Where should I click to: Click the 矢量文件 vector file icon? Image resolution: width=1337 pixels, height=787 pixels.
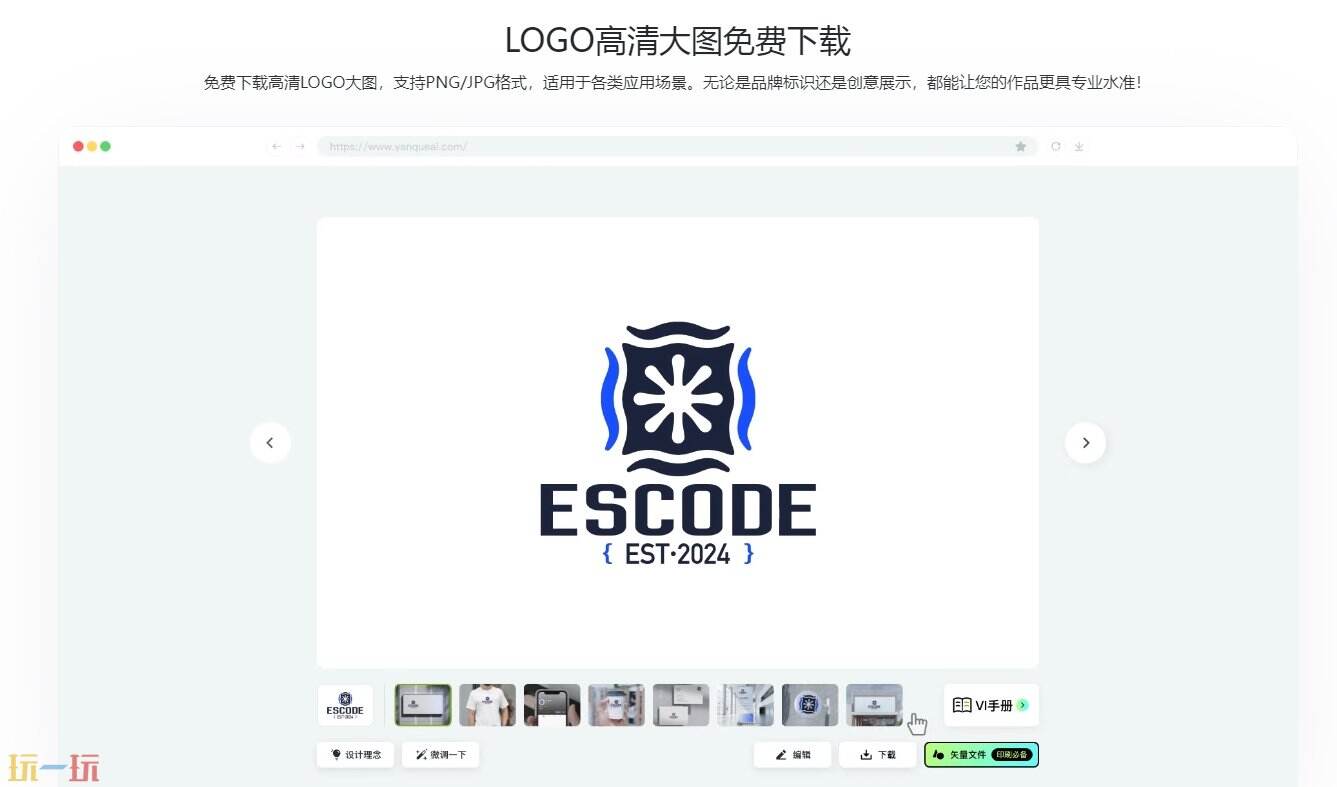pos(938,754)
